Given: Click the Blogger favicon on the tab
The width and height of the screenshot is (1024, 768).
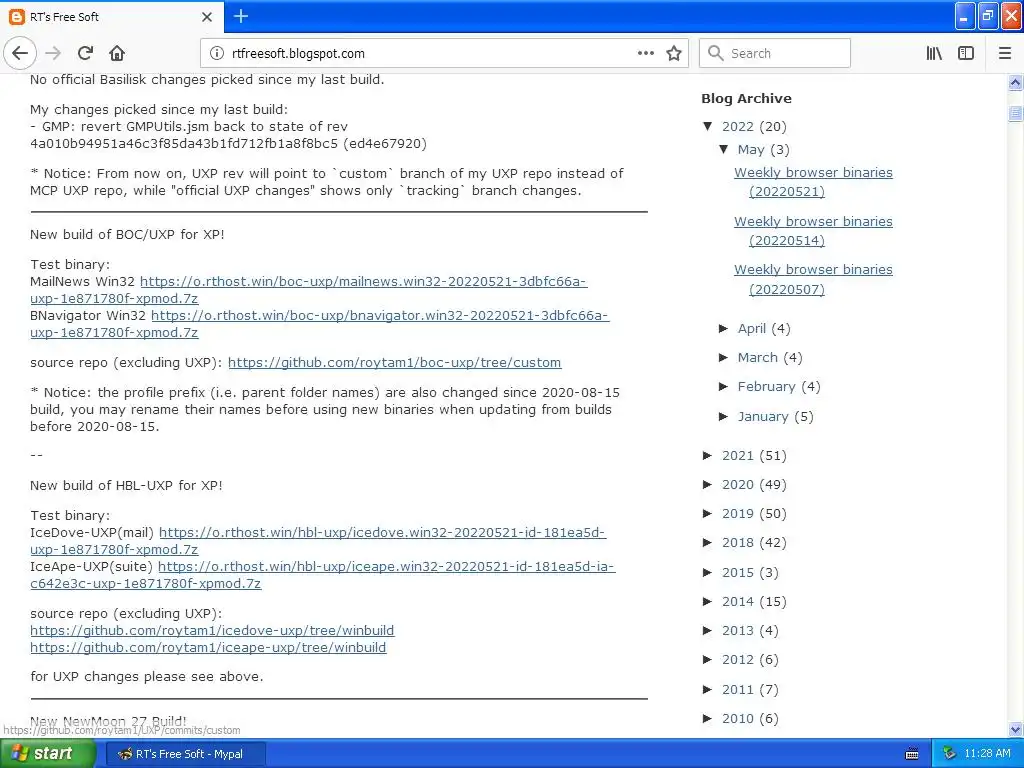Looking at the screenshot, I should [17, 17].
